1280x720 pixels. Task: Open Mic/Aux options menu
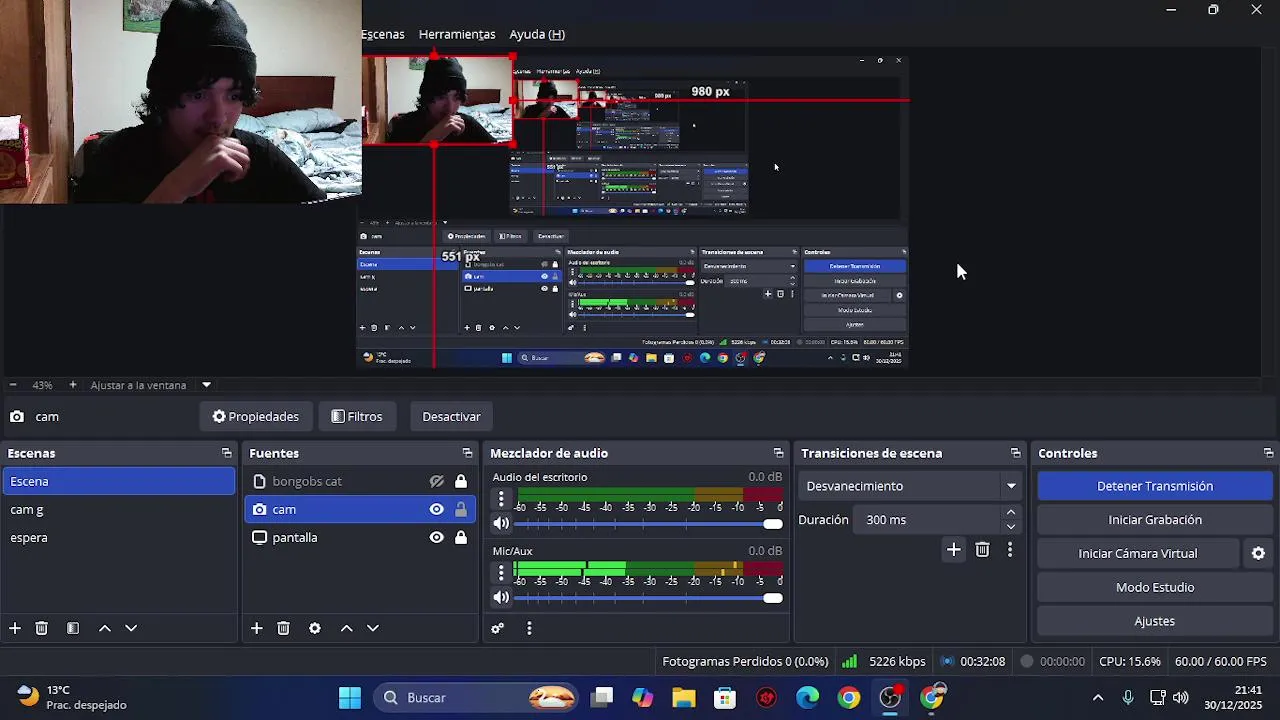[501, 572]
